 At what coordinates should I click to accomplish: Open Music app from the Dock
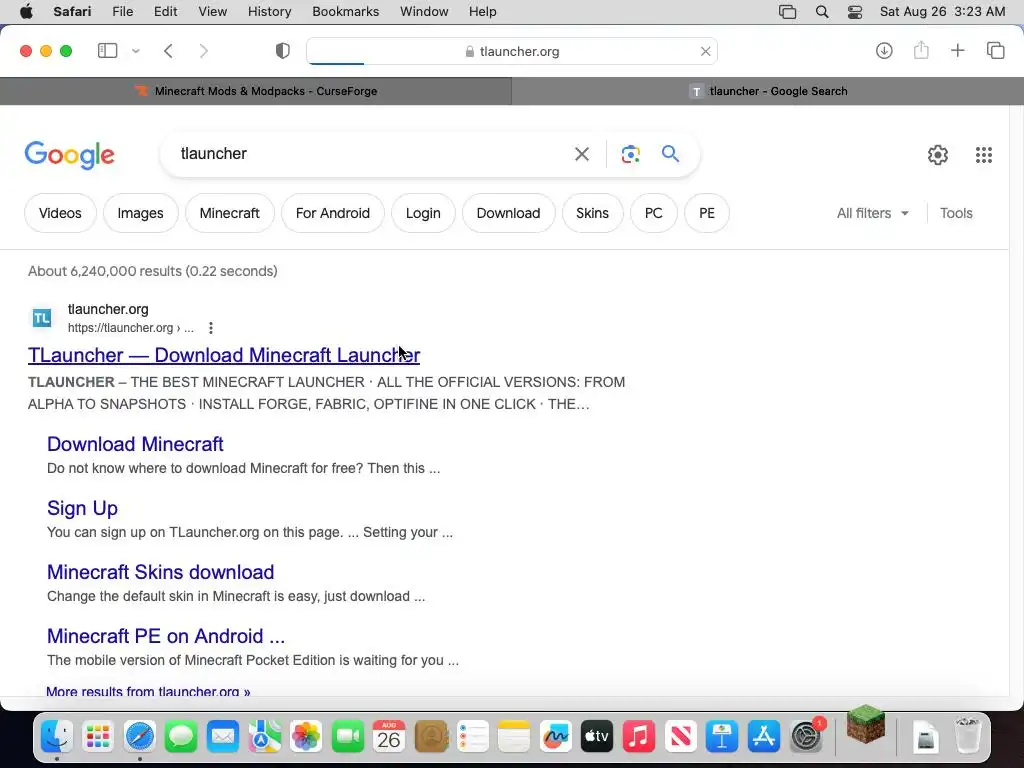pyautogui.click(x=639, y=737)
